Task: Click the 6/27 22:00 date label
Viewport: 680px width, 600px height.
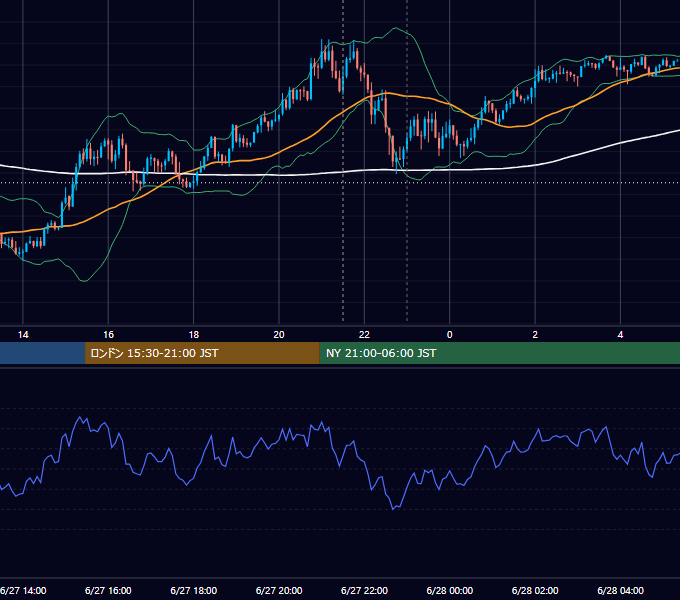Action: click(364, 590)
